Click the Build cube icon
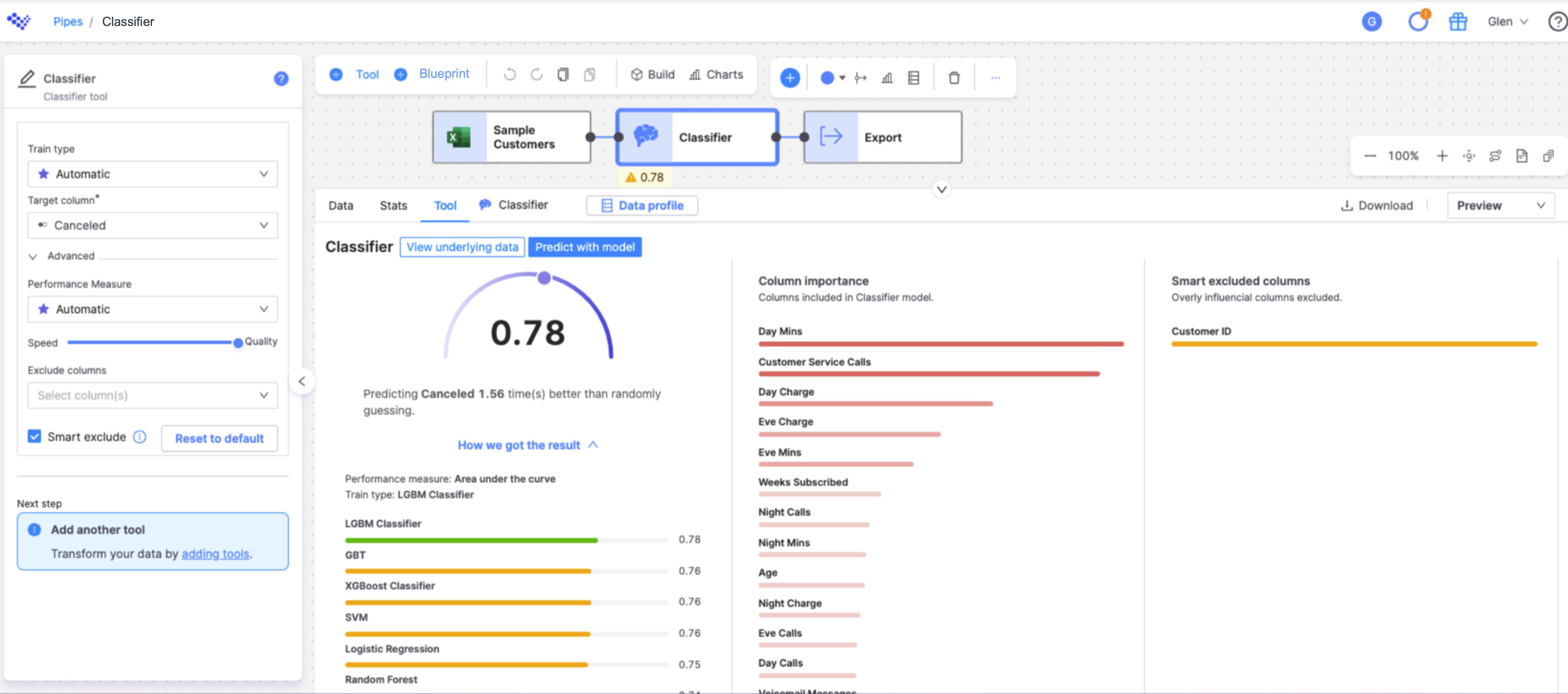1568x694 pixels. (x=637, y=74)
